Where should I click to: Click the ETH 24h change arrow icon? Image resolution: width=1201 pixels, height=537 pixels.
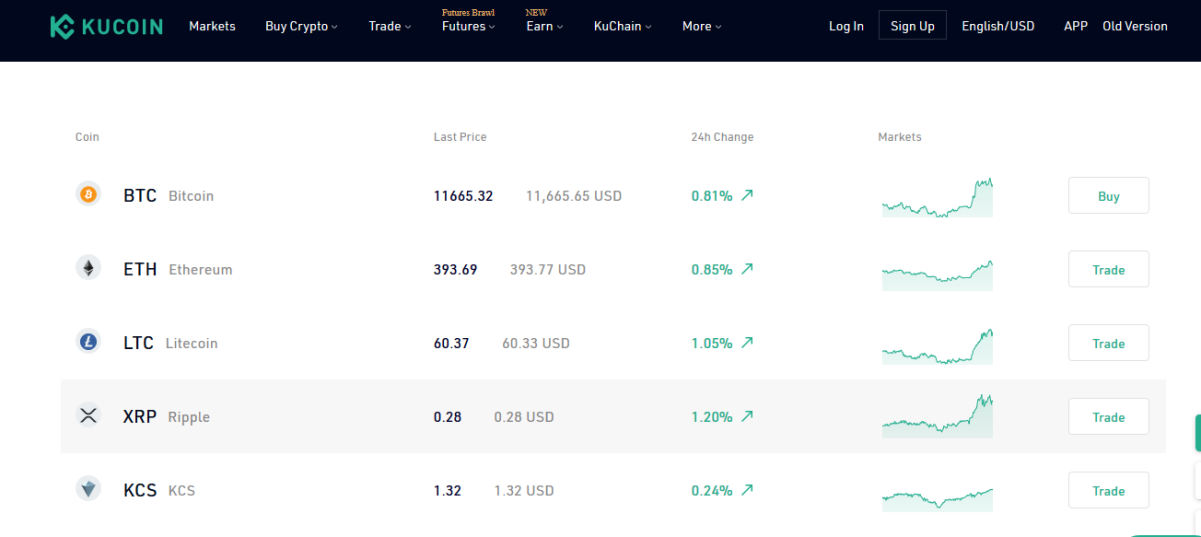tap(747, 269)
